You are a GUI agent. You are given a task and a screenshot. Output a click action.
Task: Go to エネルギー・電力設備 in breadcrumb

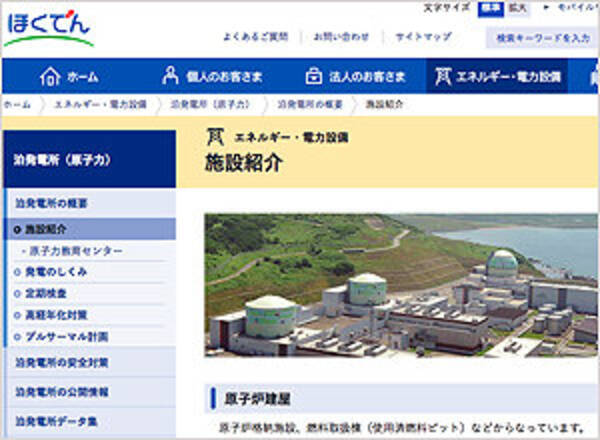pyautogui.click(x=101, y=104)
